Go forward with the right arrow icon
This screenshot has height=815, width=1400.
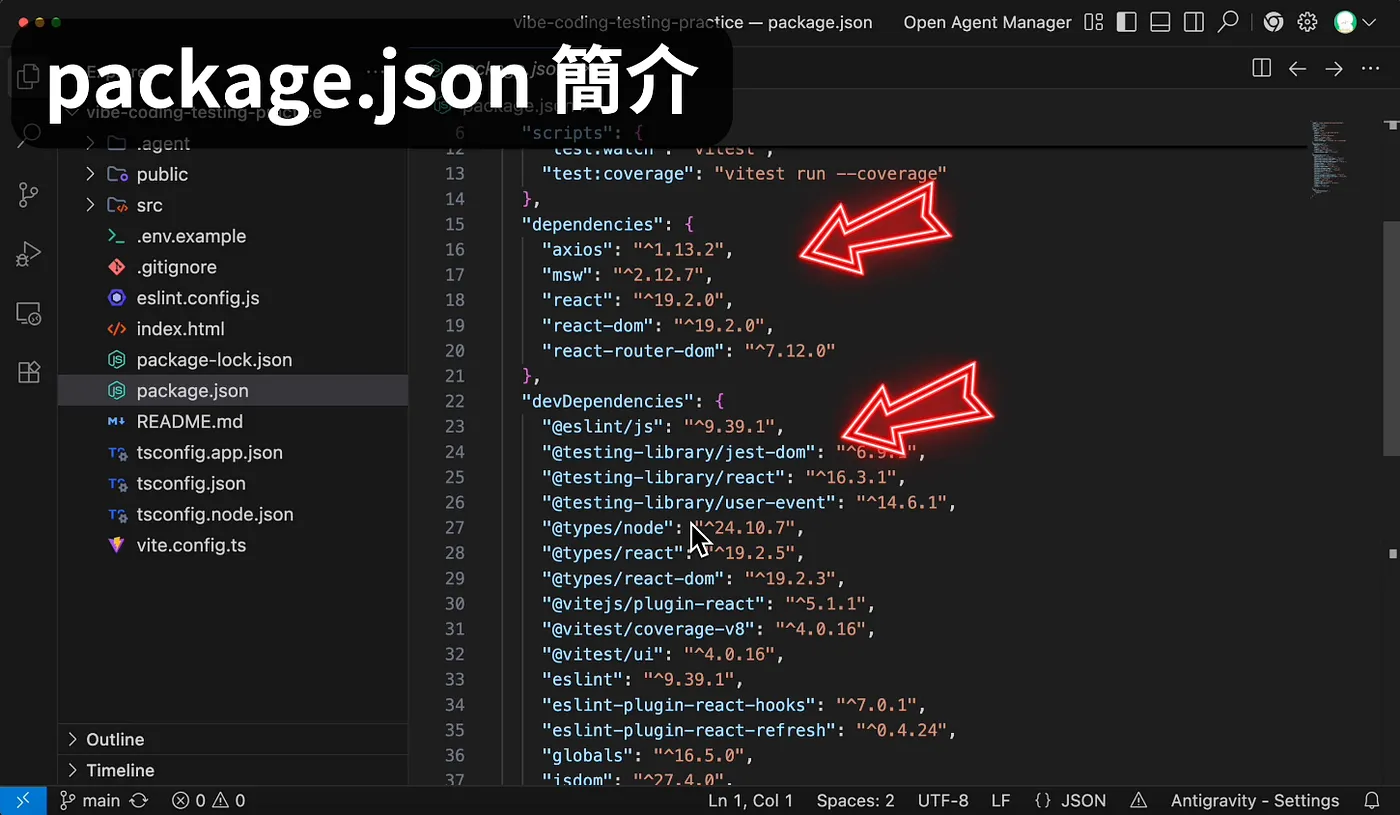tap(1333, 68)
